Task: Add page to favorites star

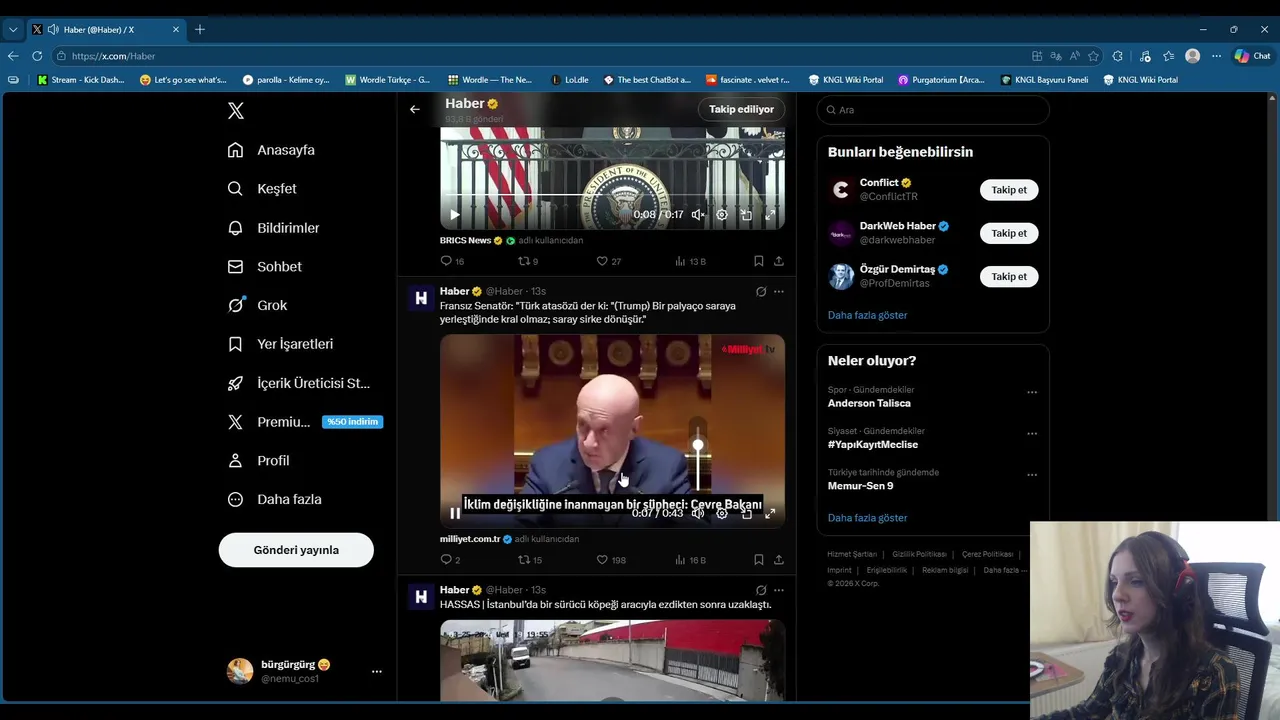Action: coord(1094,56)
